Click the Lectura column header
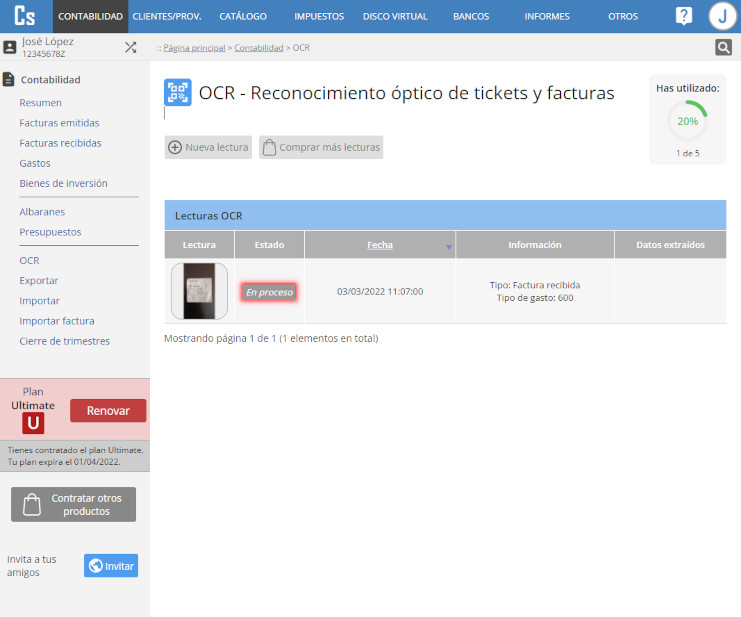The image size is (741, 617). click(x=199, y=245)
